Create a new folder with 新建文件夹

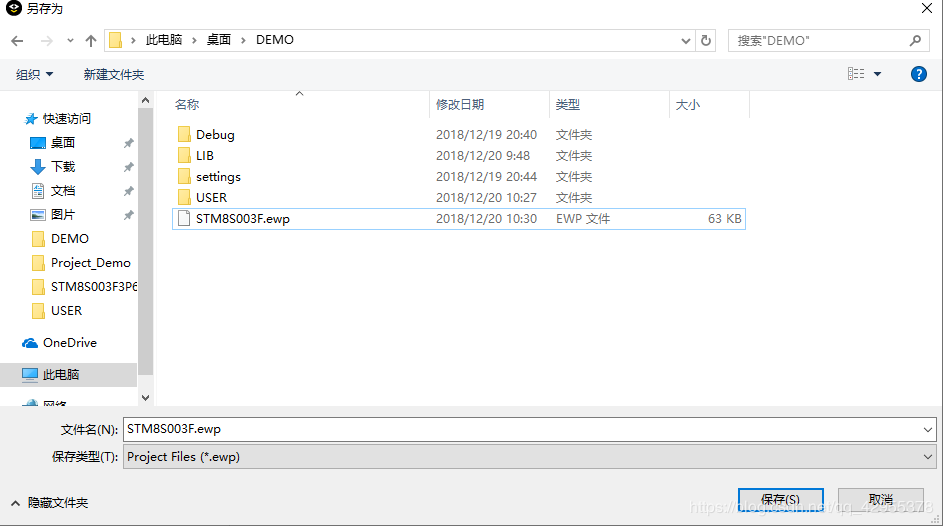tap(114, 75)
